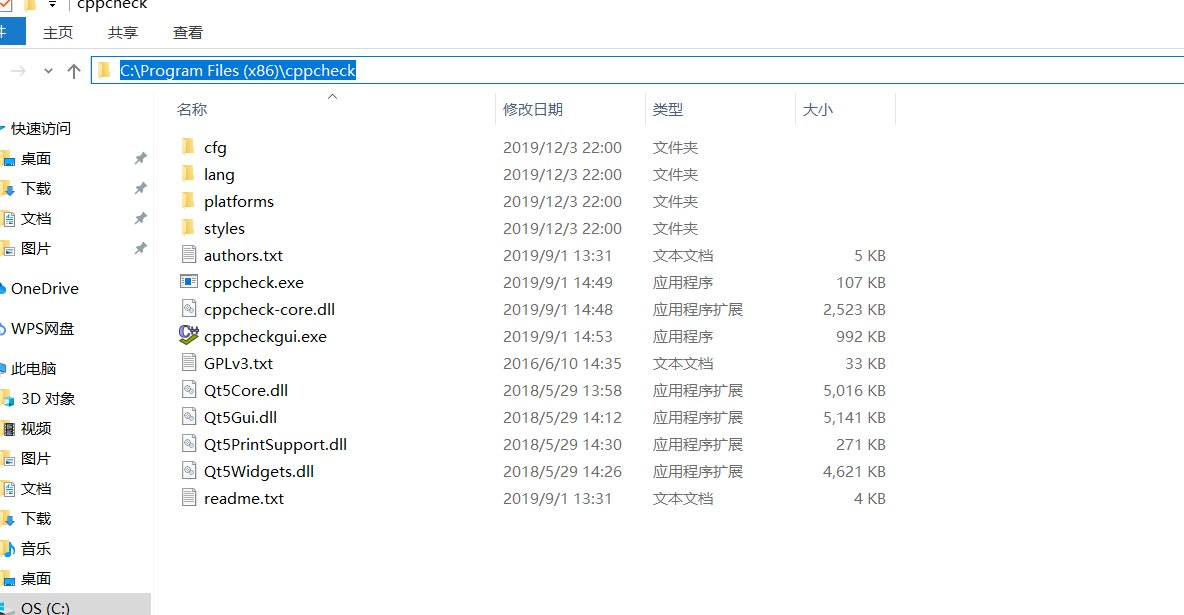Click the forward navigation arrow
Viewport: 1184px width, 615px height.
[x=19, y=71]
